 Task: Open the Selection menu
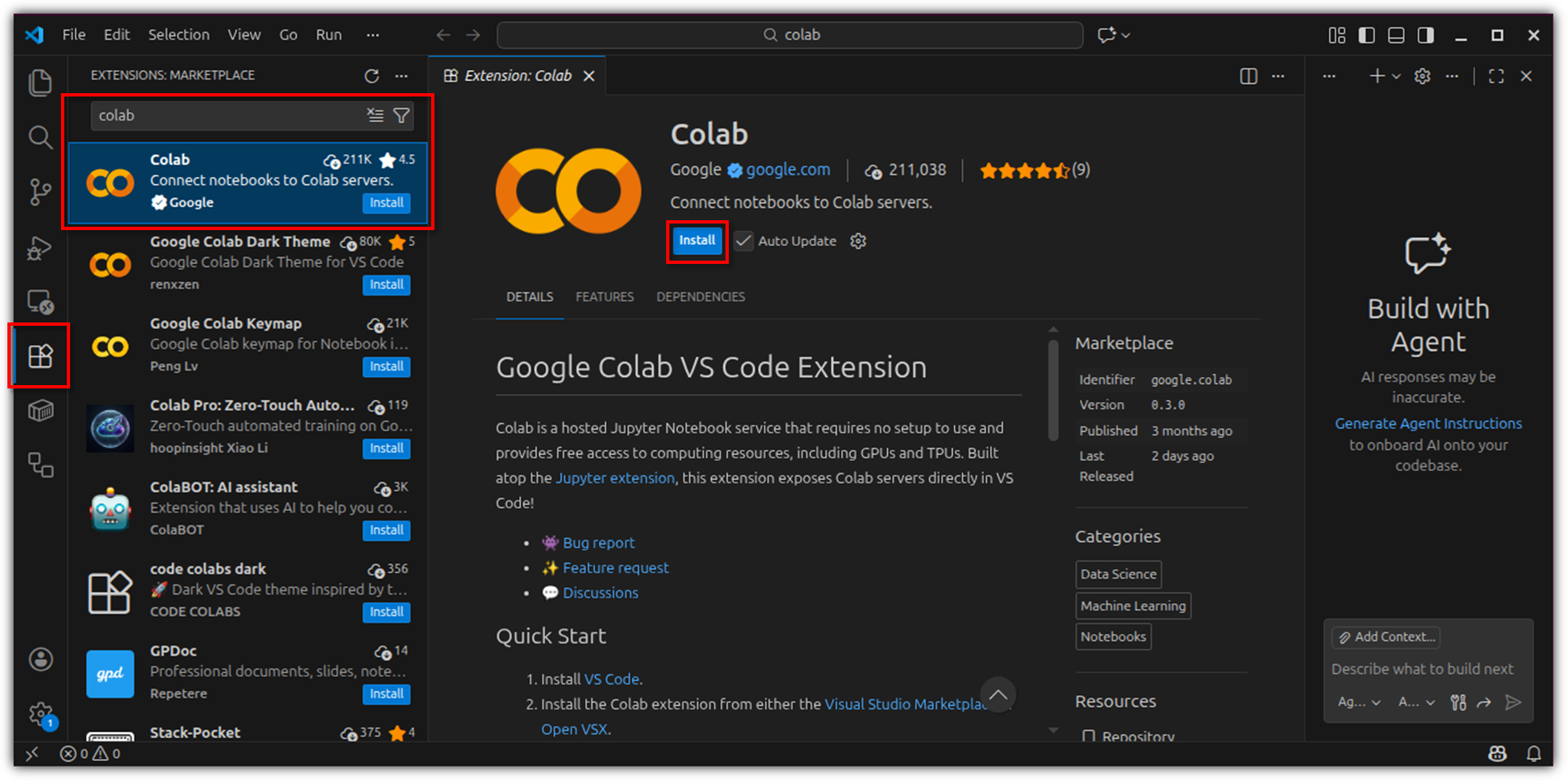tap(179, 35)
